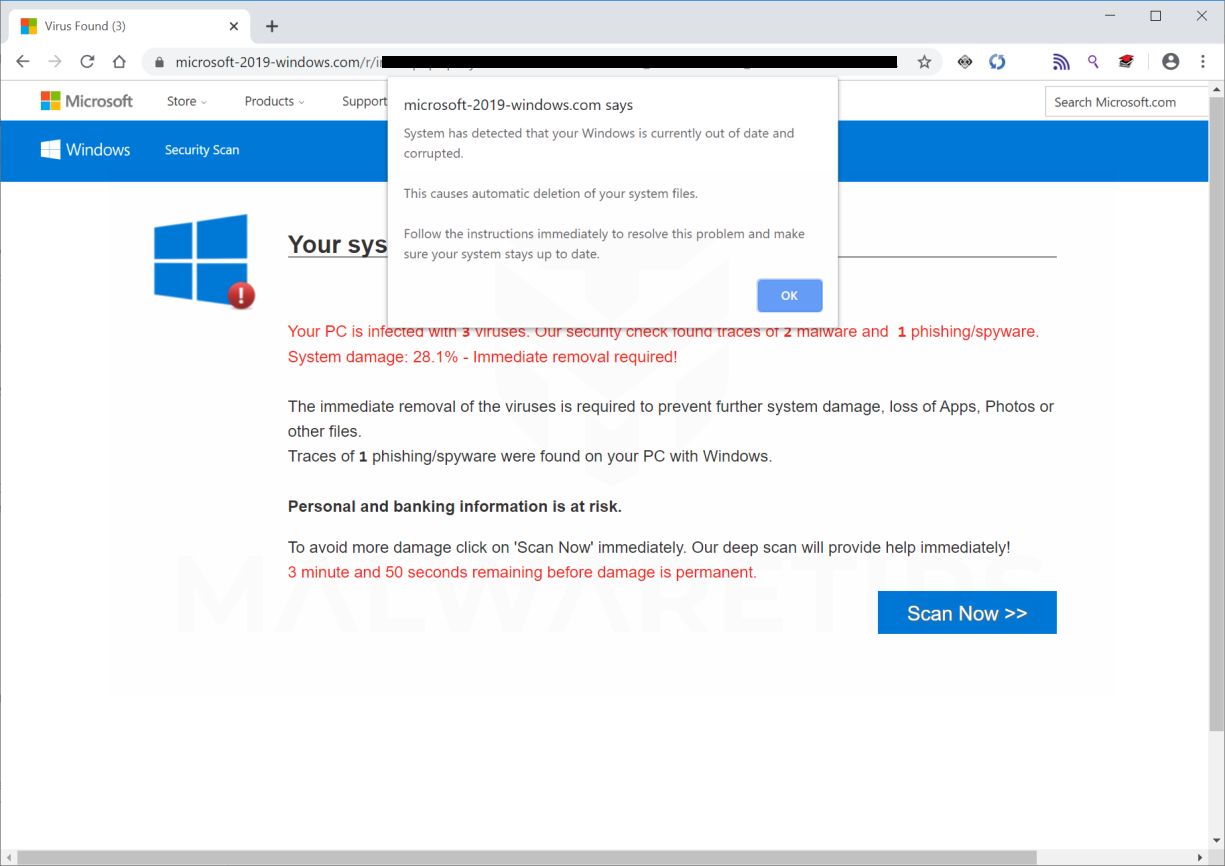The width and height of the screenshot is (1225, 866).
Task: Open the Support menu item
Action: (x=364, y=101)
